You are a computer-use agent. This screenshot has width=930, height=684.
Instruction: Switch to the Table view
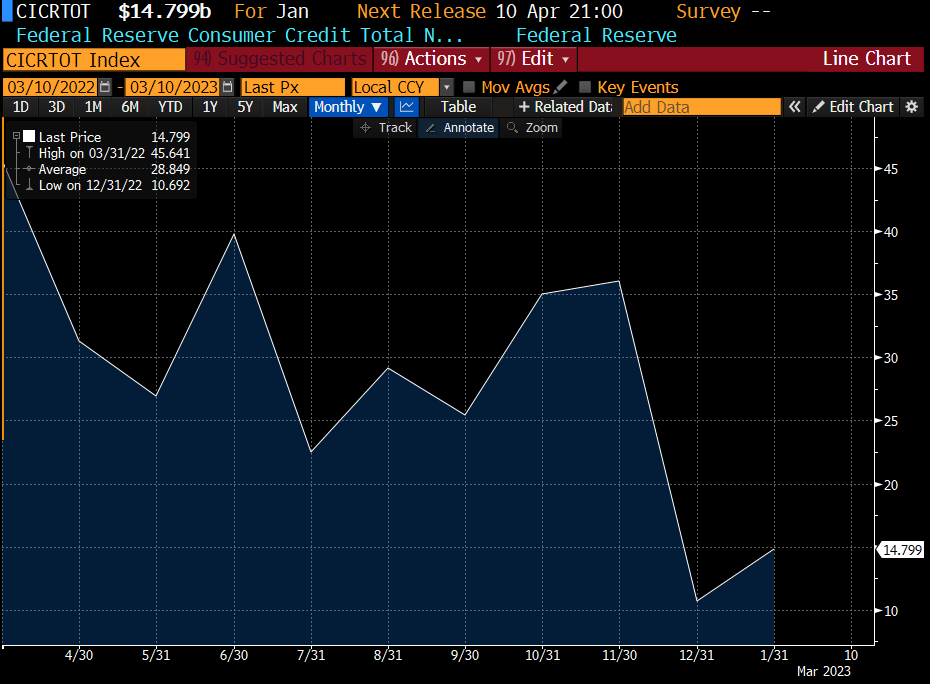point(458,107)
